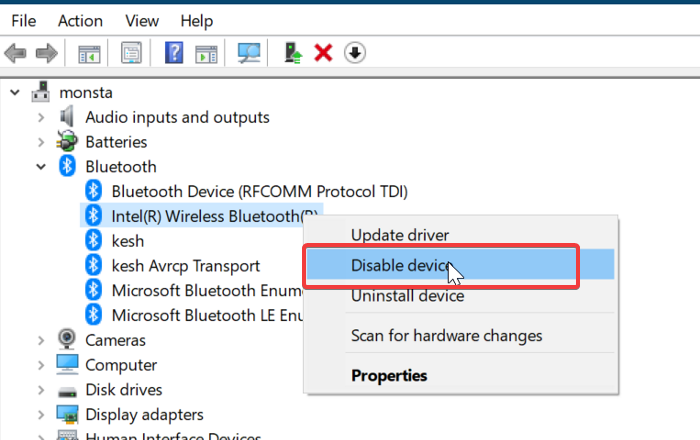
Task: Select Microsoft Bluetooth LE Enumerator label
Action: [207, 315]
